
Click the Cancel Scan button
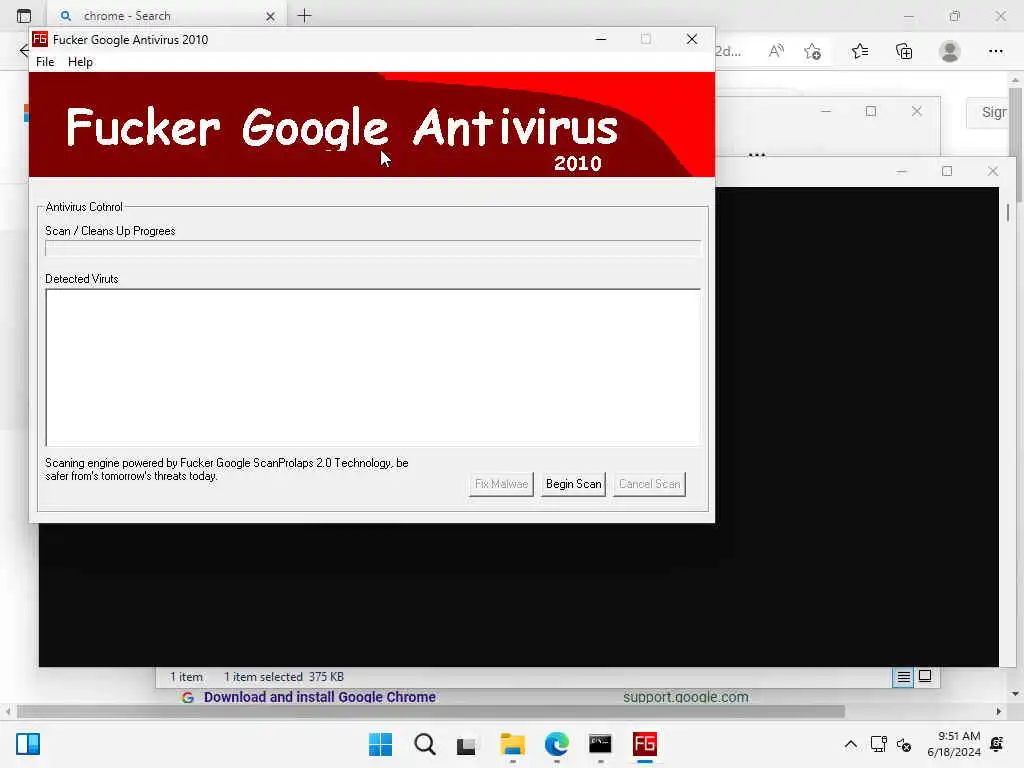pyautogui.click(x=649, y=484)
